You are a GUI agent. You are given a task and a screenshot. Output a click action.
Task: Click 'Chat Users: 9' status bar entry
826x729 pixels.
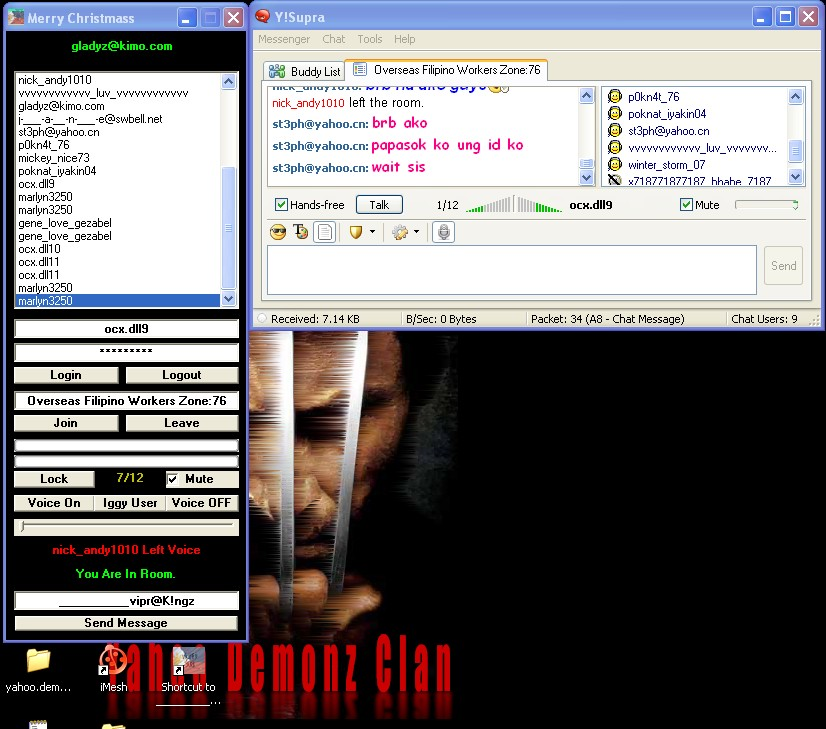[x=764, y=319]
